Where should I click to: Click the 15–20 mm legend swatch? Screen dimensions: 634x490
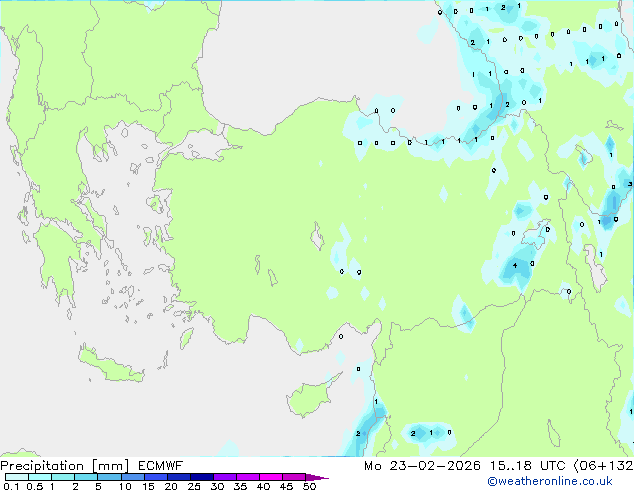pos(155,477)
